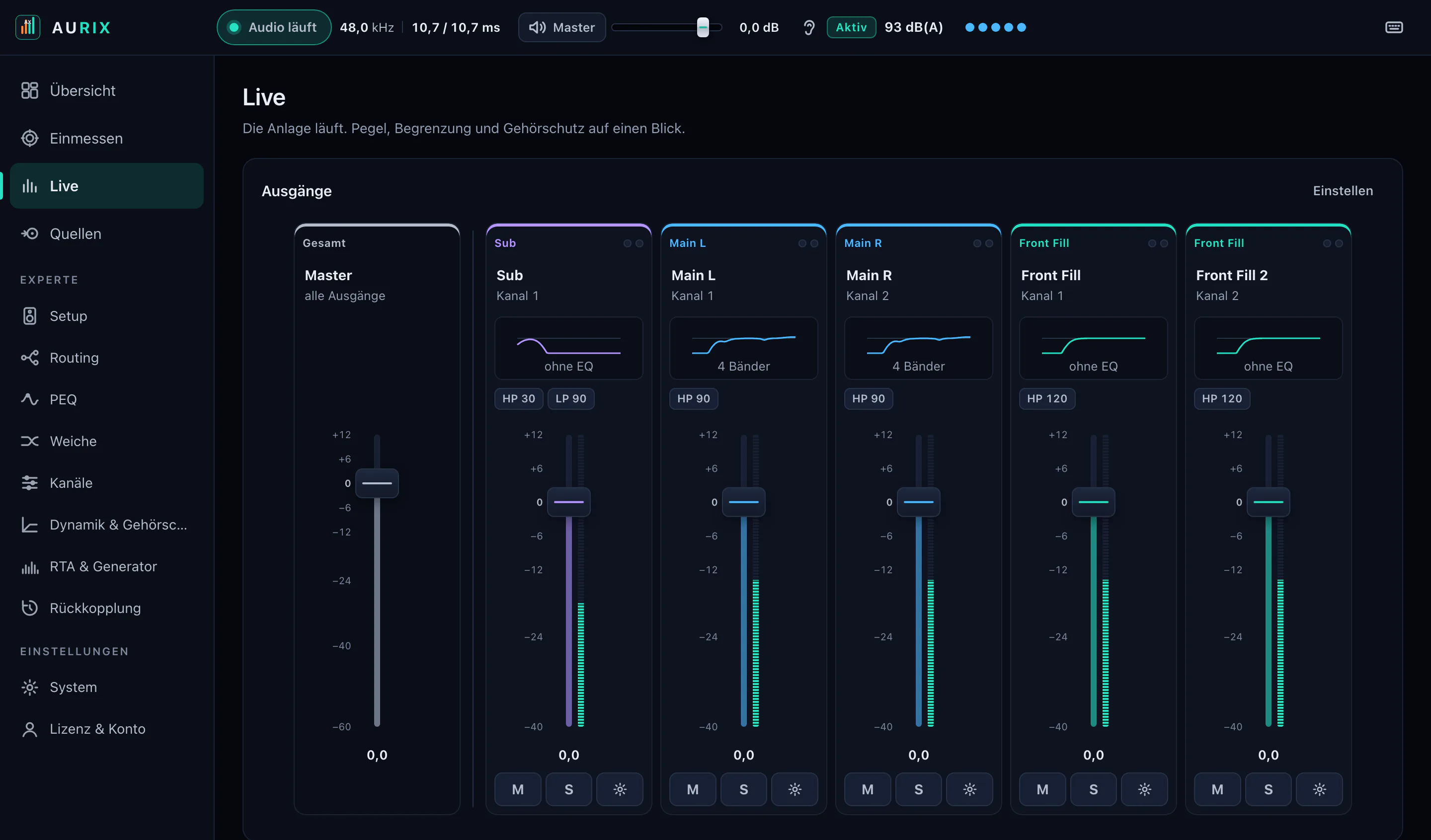Toggle the Audio läuft status button
The height and width of the screenshot is (840, 1431).
click(x=274, y=27)
